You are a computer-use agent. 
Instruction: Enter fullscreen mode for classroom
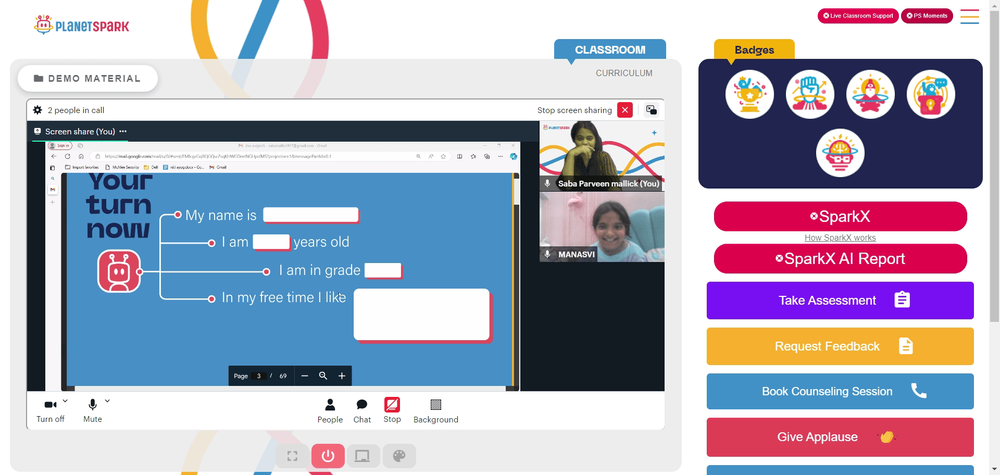coord(293,456)
